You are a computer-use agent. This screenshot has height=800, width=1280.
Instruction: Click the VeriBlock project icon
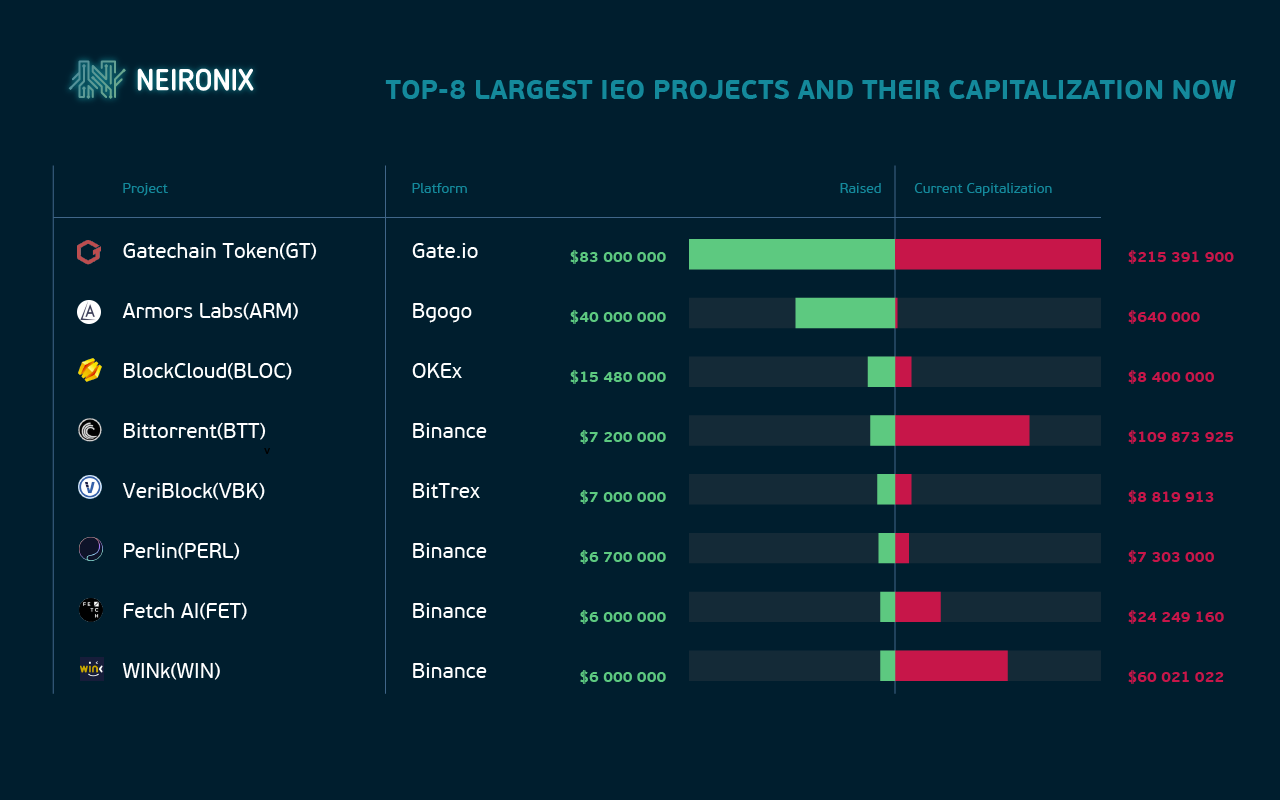point(89,488)
